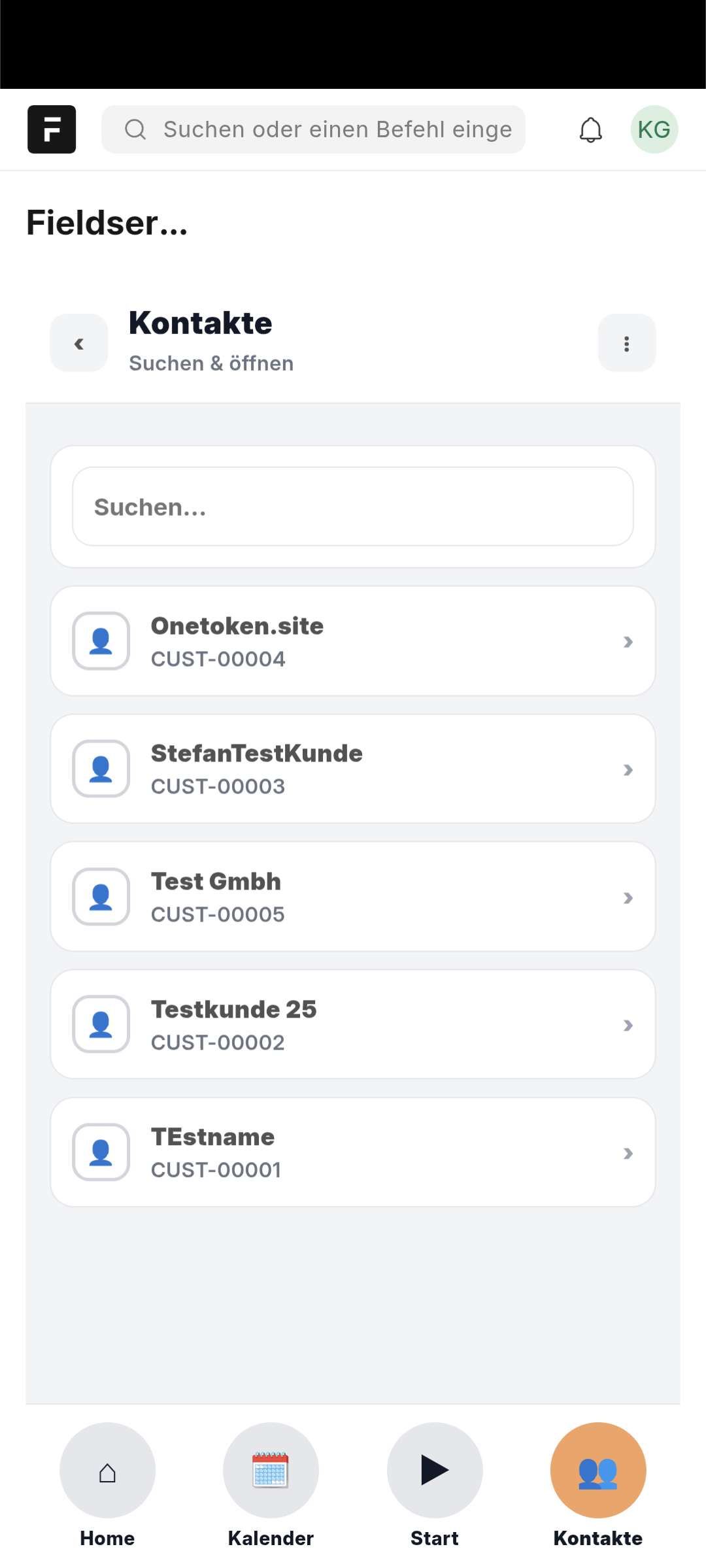Open the notifications bell
Image resolution: width=706 pixels, height=1568 pixels.
click(590, 129)
